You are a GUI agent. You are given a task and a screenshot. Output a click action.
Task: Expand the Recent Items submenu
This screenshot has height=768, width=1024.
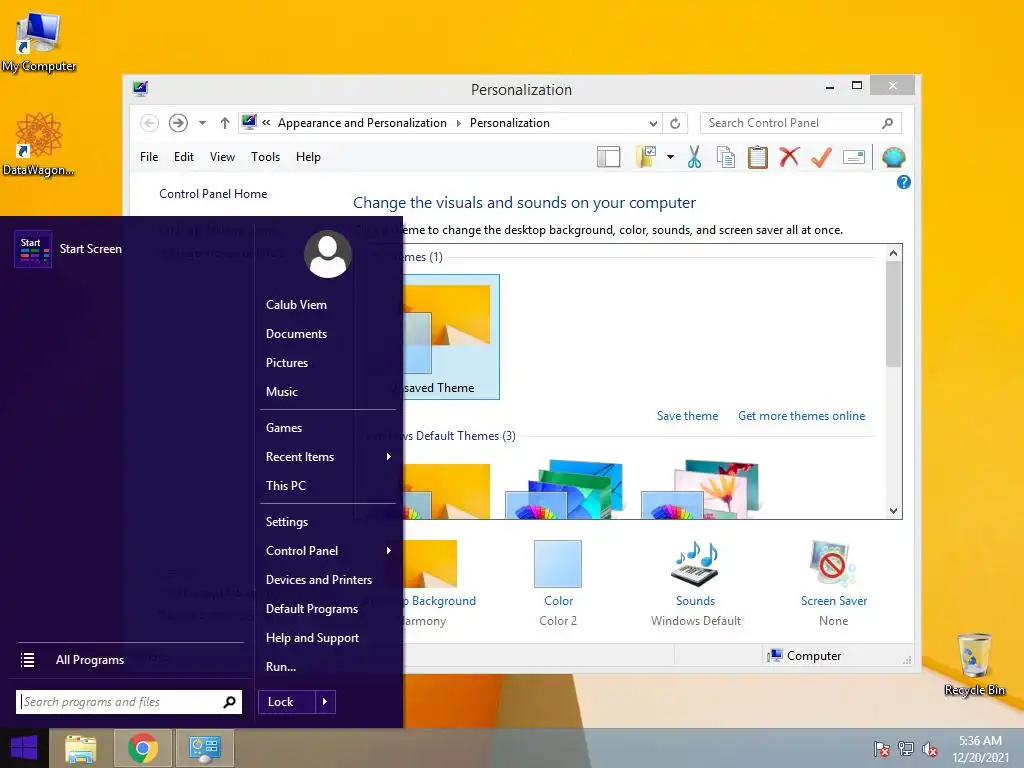[389, 456]
